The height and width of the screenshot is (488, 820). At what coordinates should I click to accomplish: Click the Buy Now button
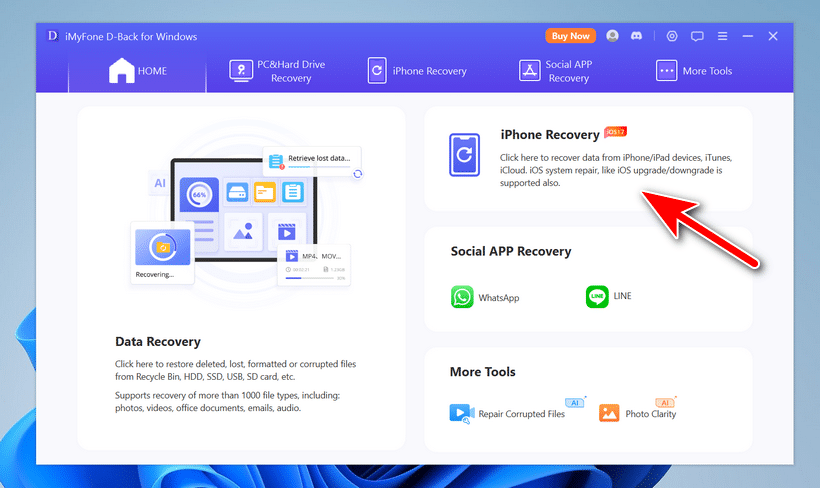tap(570, 36)
